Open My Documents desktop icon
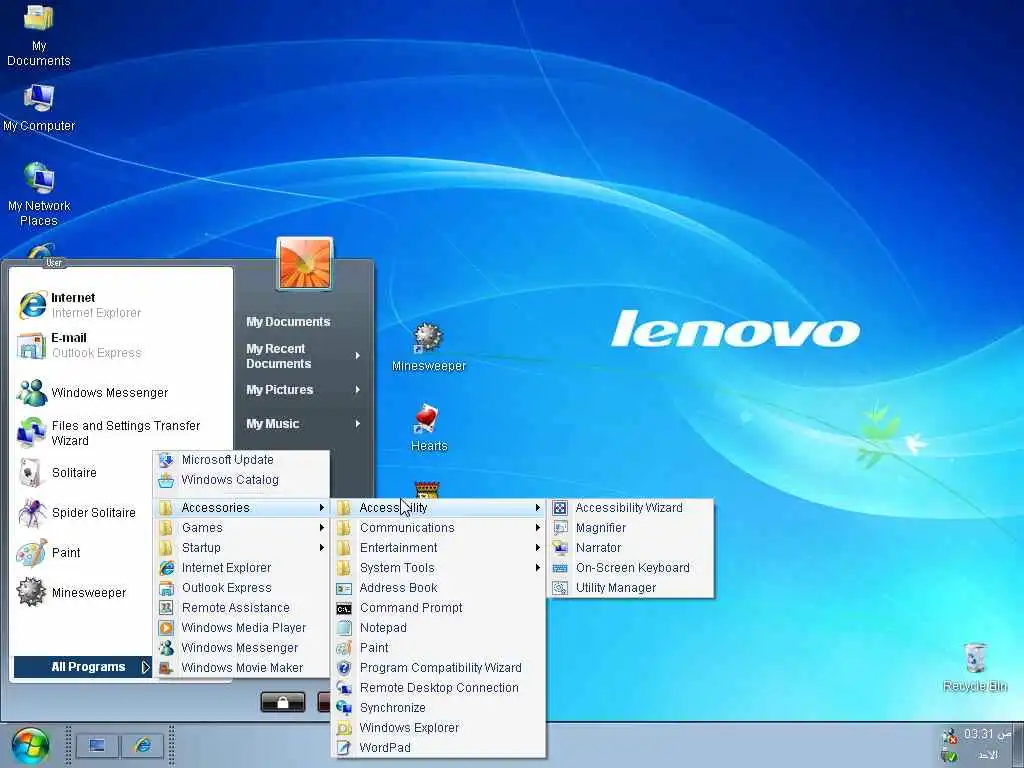1024x768 pixels. point(39,34)
